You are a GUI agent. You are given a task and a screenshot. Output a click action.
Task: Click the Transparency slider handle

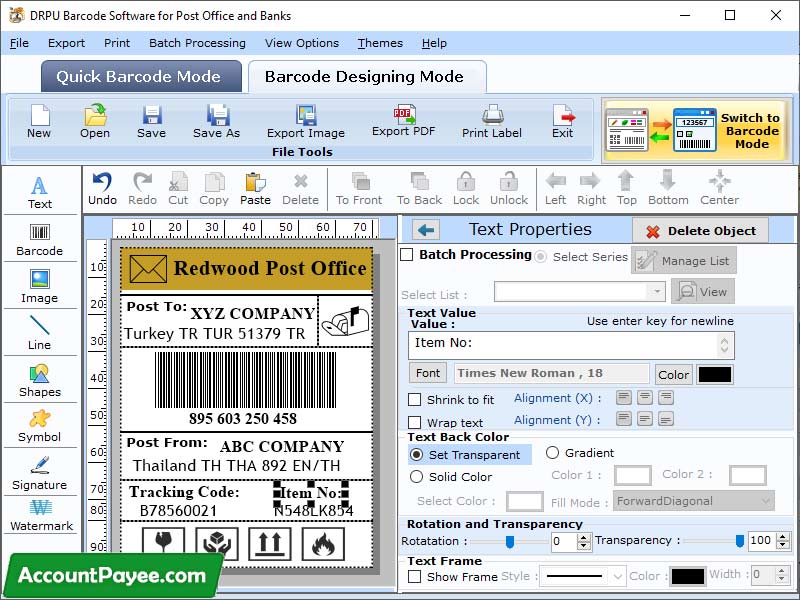point(739,541)
